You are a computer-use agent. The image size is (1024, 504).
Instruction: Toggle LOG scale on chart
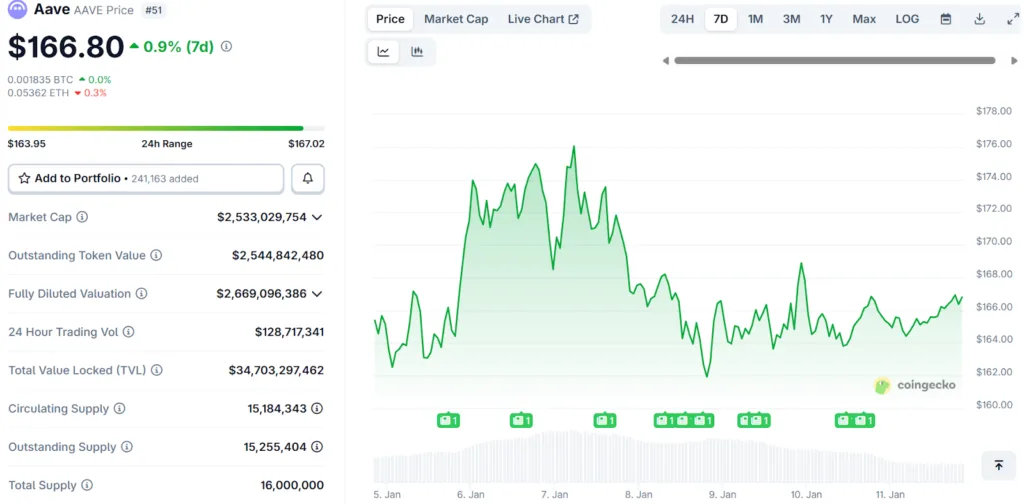(907, 19)
